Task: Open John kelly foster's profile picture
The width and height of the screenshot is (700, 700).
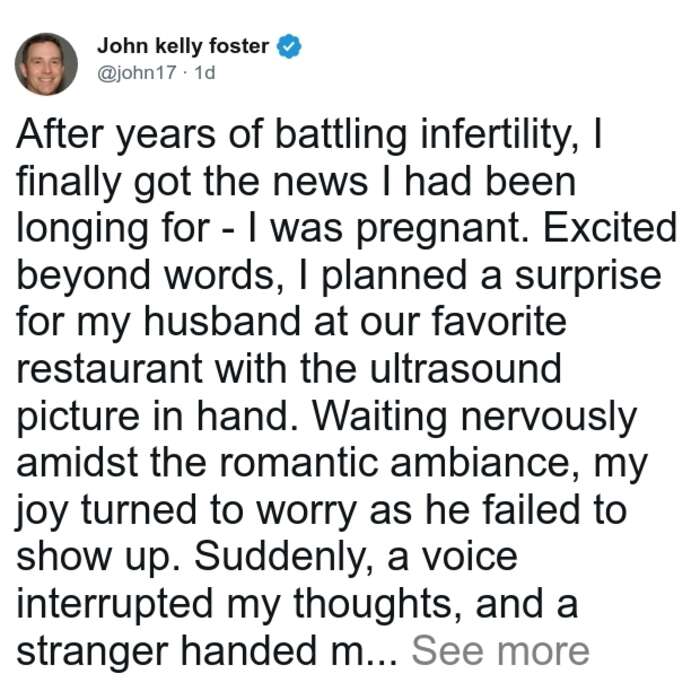Action: click(46, 64)
